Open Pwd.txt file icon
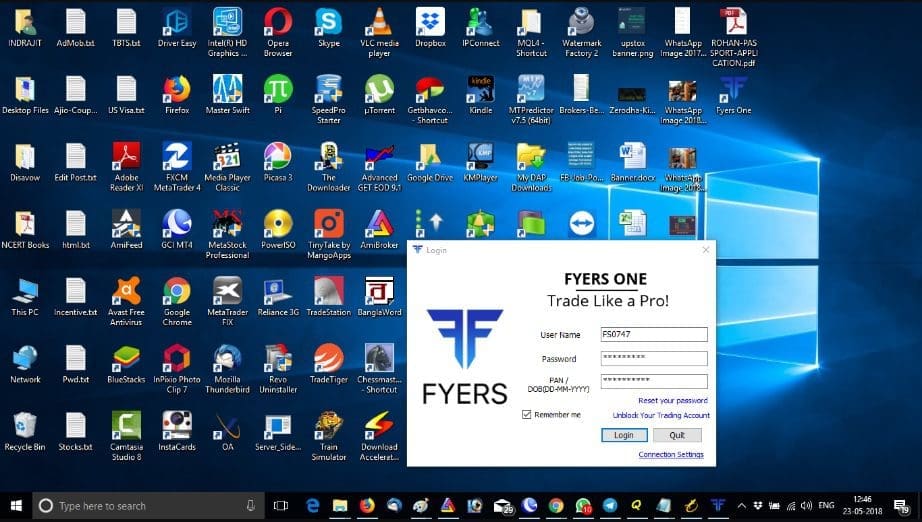The height and width of the screenshot is (522, 922). click(x=76, y=364)
